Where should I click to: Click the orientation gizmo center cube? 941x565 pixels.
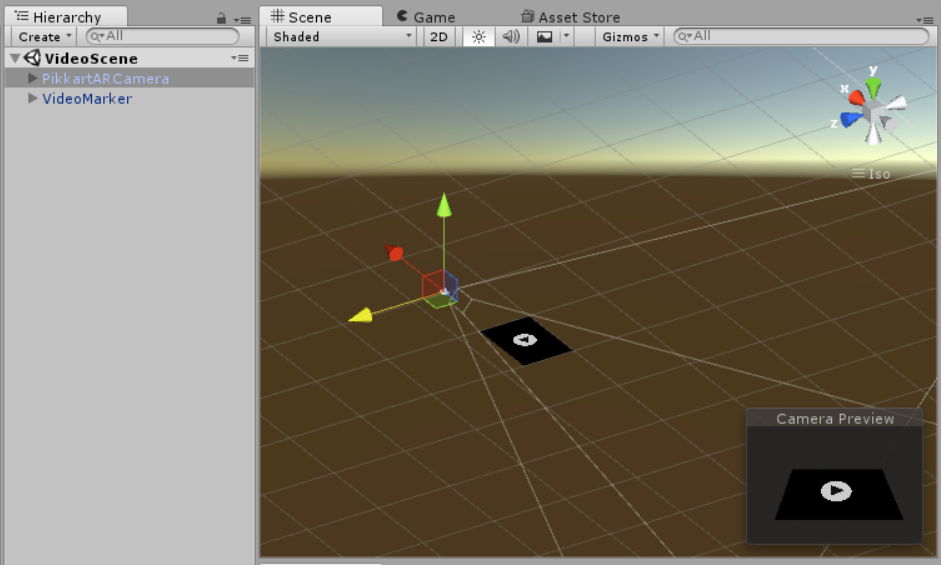pos(874,112)
